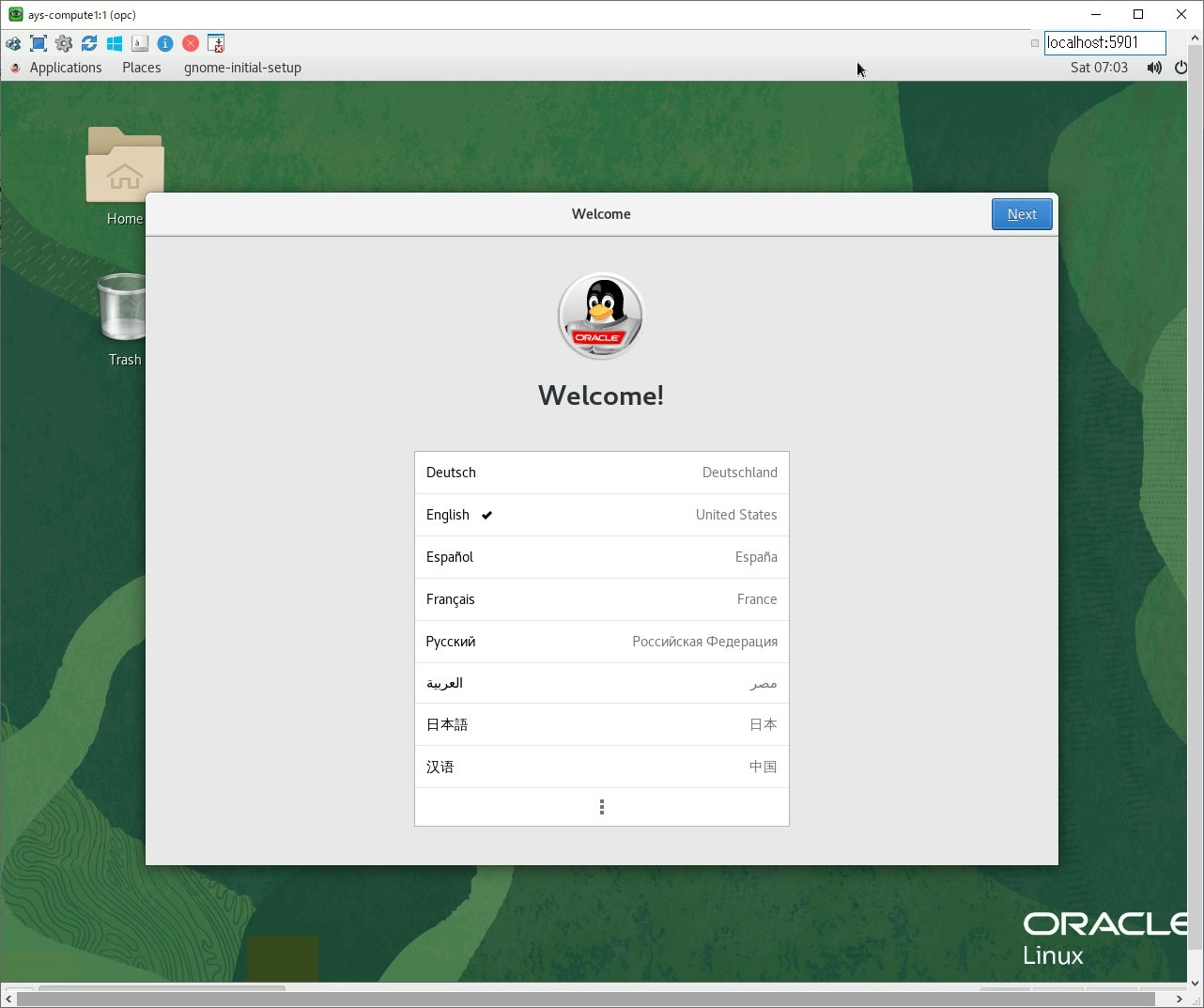
Task: Select Deutsch language row
Action: (602, 473)
